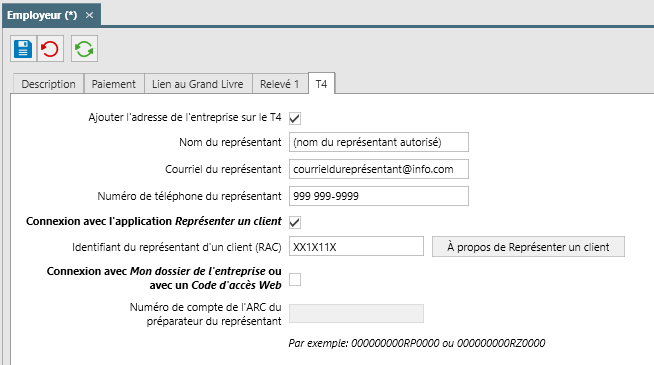Open the Paiement tab
Image resolution: width=654 pixels, height=365 pixels.
[x=114, y=84]
